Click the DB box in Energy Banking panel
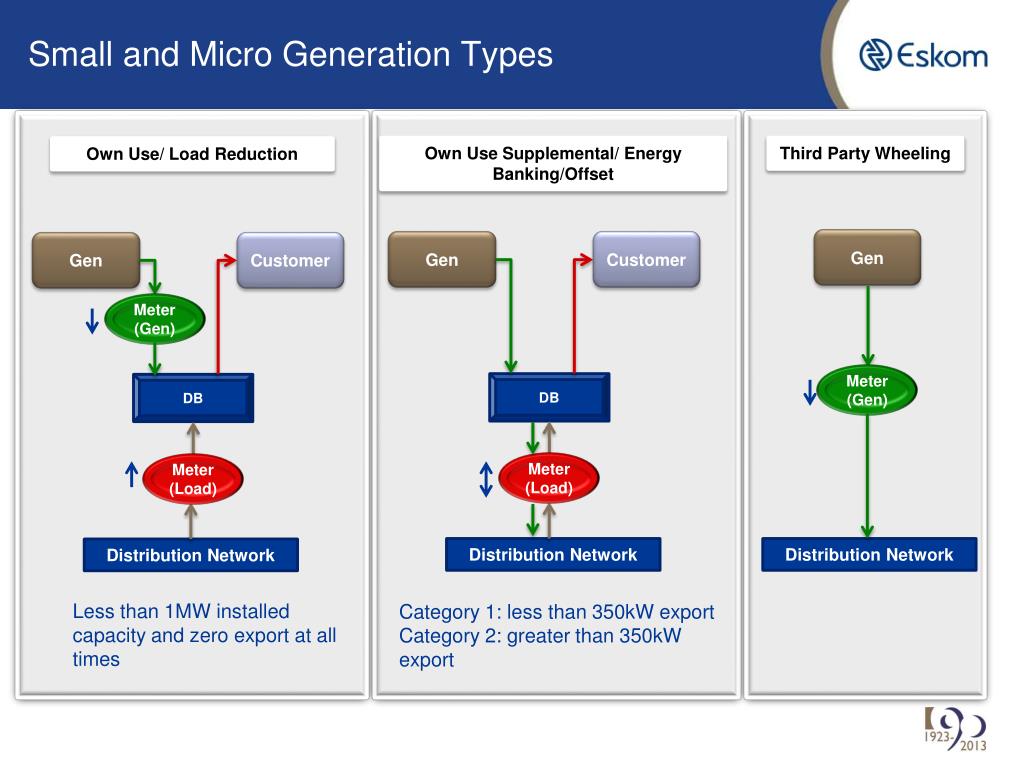The height and width of the screenshot is (768, 1024). pos(549,397)
